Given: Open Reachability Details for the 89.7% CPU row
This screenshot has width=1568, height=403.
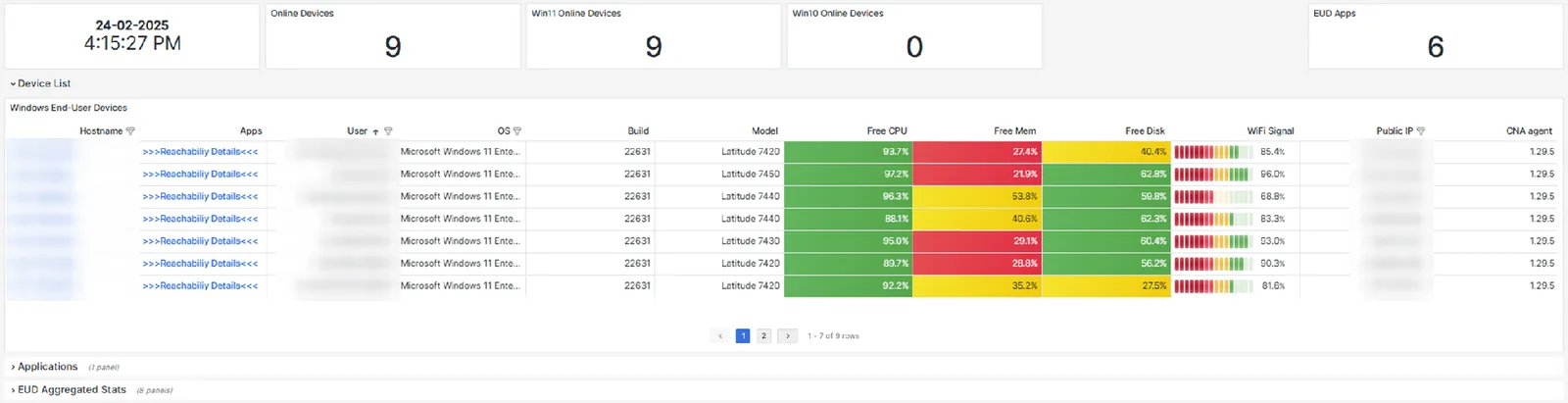Looking at the screenshot, I should (200, 264).
